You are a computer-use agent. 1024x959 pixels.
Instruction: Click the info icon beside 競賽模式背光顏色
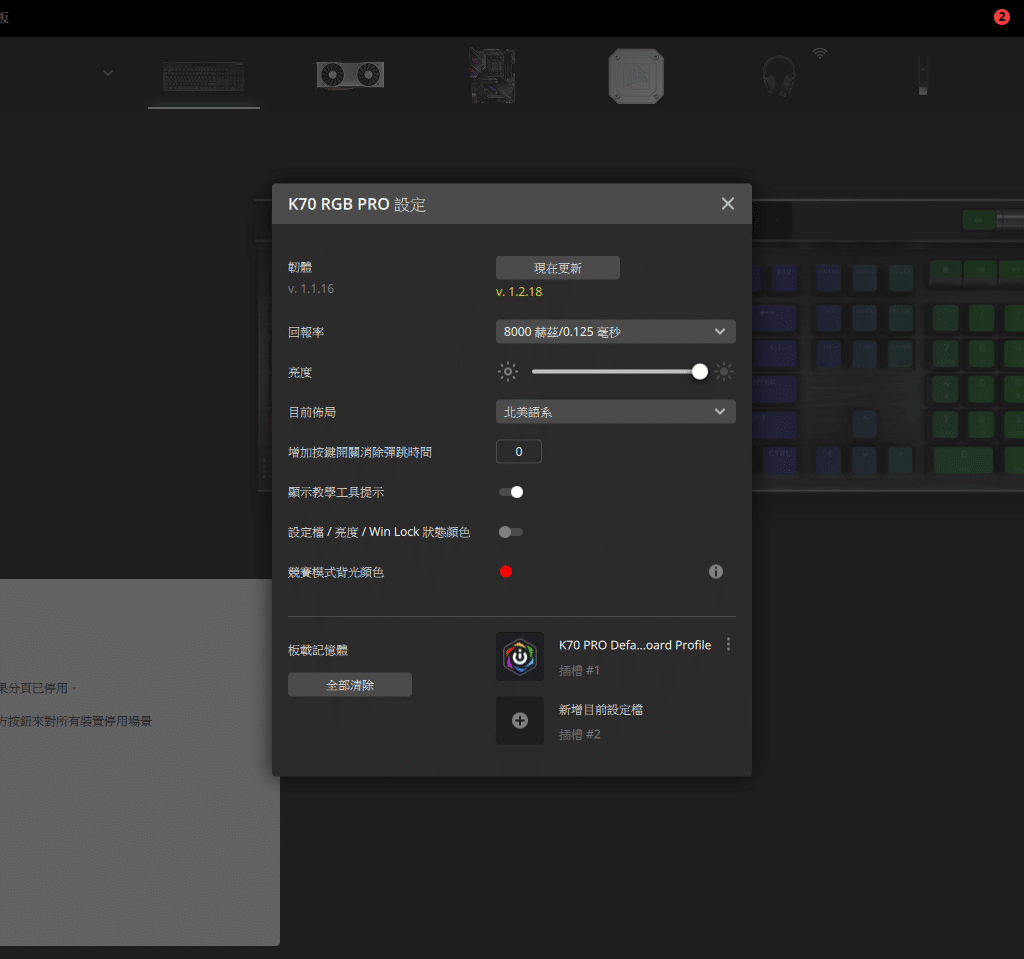716,572
